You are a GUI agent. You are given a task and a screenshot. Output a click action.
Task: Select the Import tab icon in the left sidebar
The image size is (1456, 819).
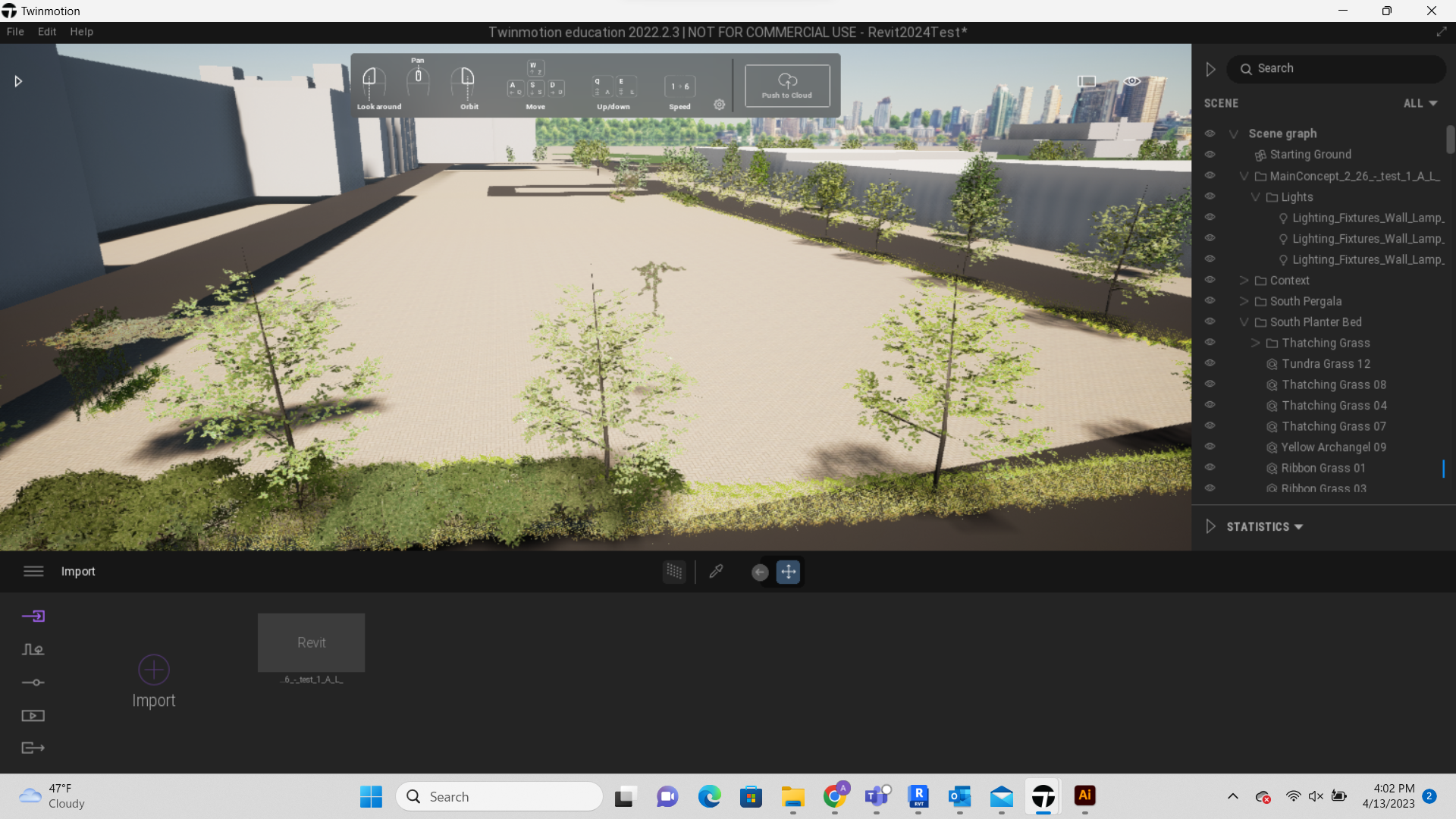point(33,616)
